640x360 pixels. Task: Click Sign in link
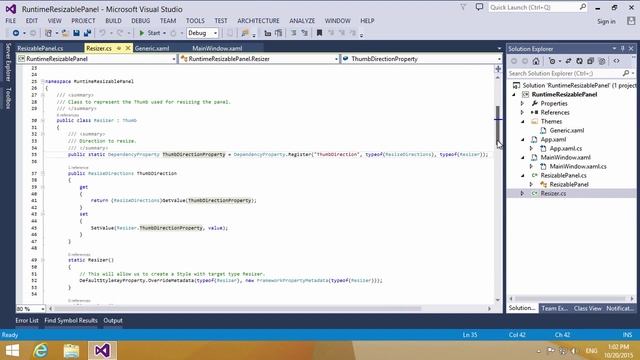[606, 22]
